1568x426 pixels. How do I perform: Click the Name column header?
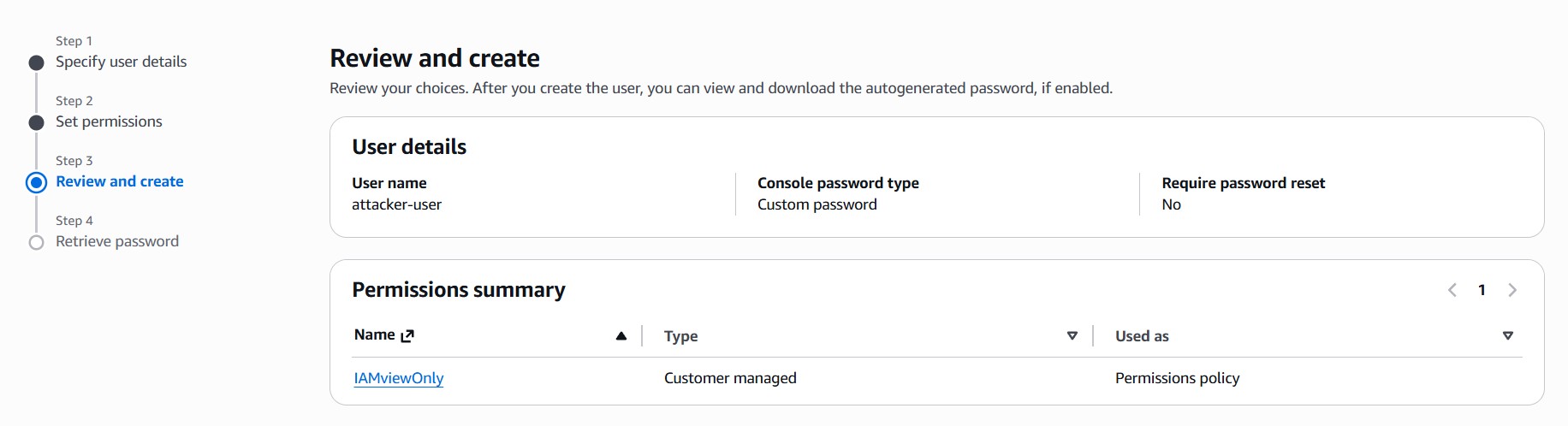coord(375,335)
